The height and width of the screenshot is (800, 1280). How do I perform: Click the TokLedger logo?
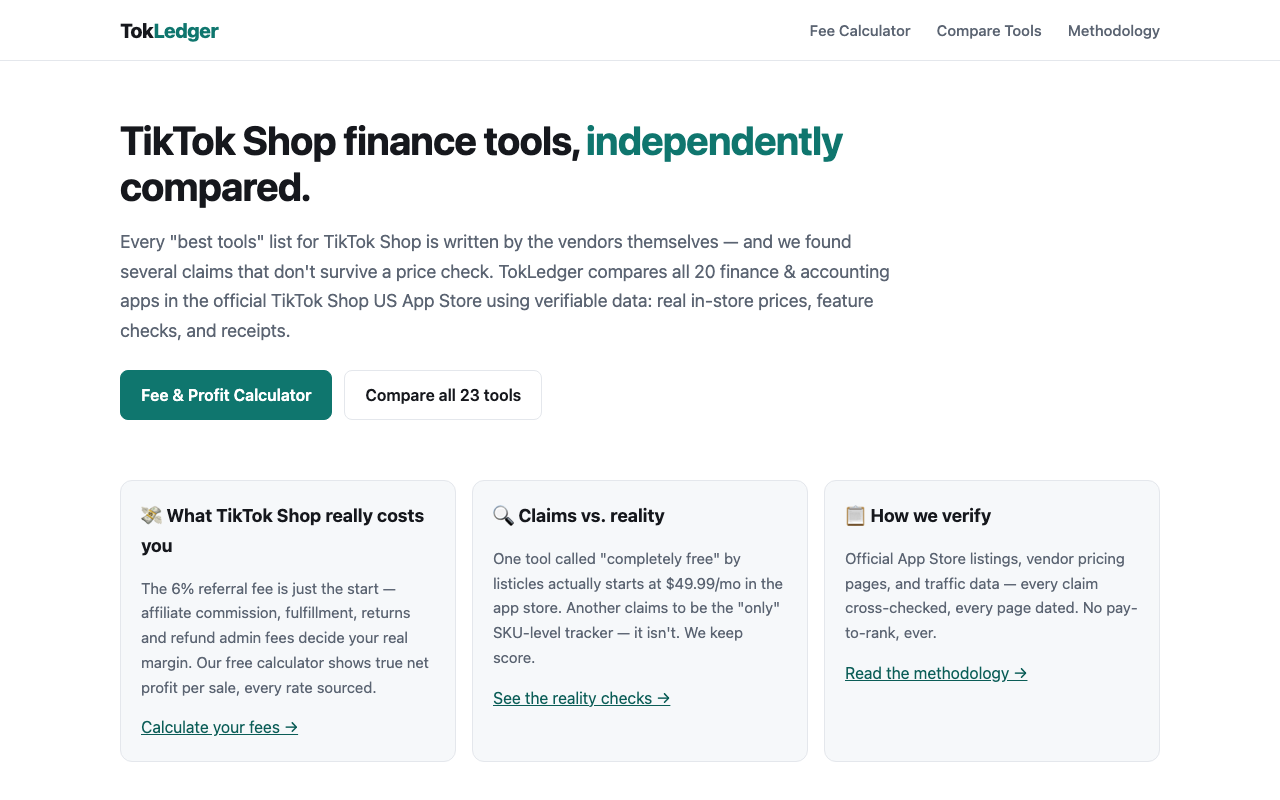[x=169, y=31]
